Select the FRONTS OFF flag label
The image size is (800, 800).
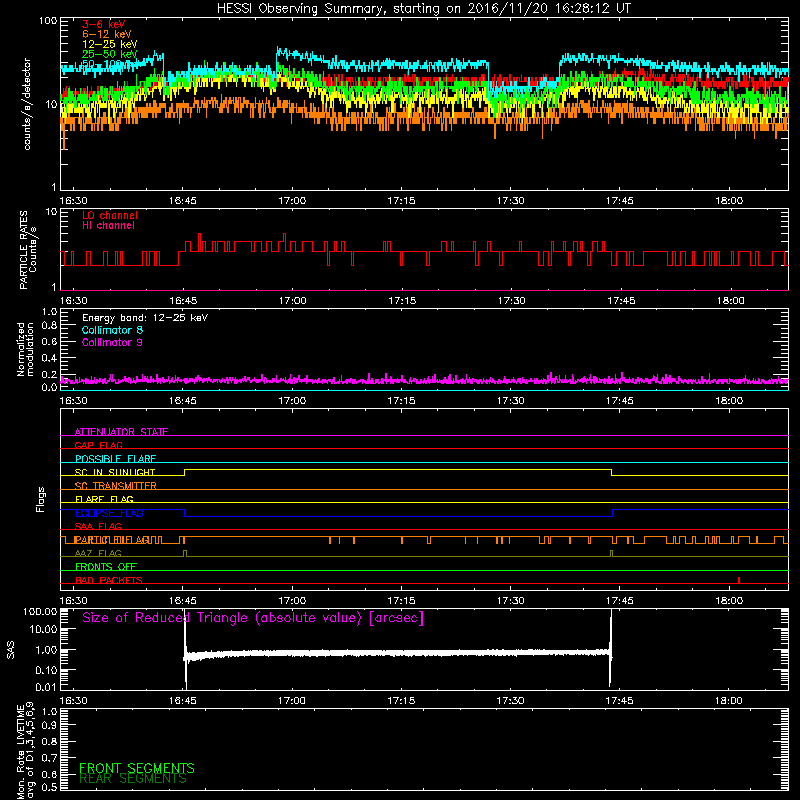[106, 566]
